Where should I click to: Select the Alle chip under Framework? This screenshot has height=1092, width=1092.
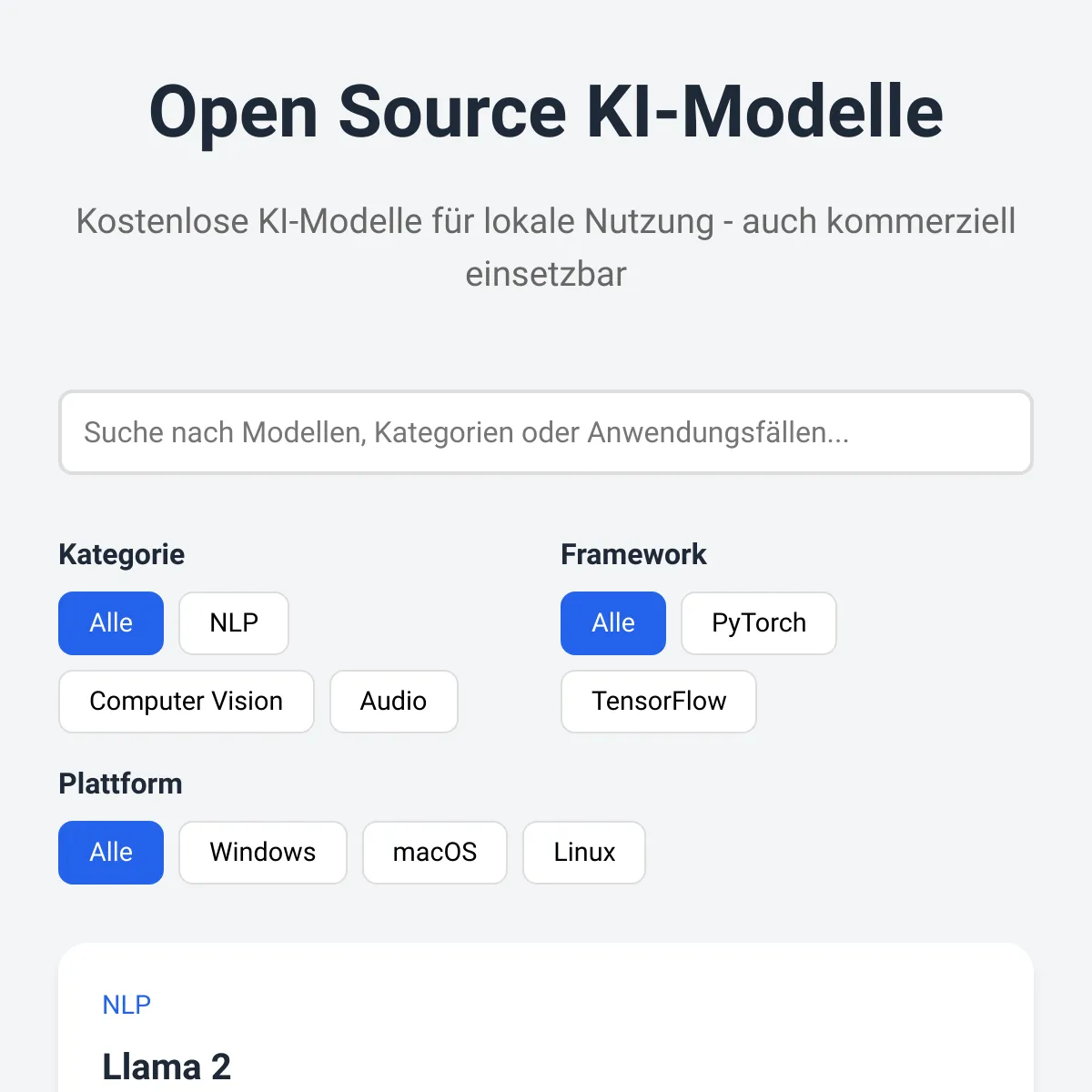613,623
